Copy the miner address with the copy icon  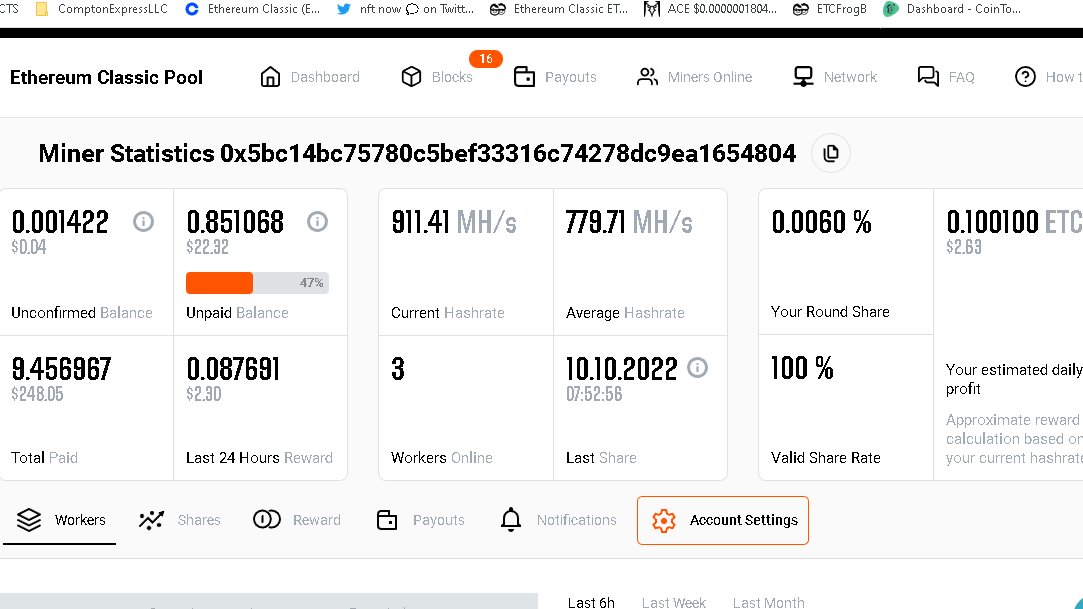[831, 153]
